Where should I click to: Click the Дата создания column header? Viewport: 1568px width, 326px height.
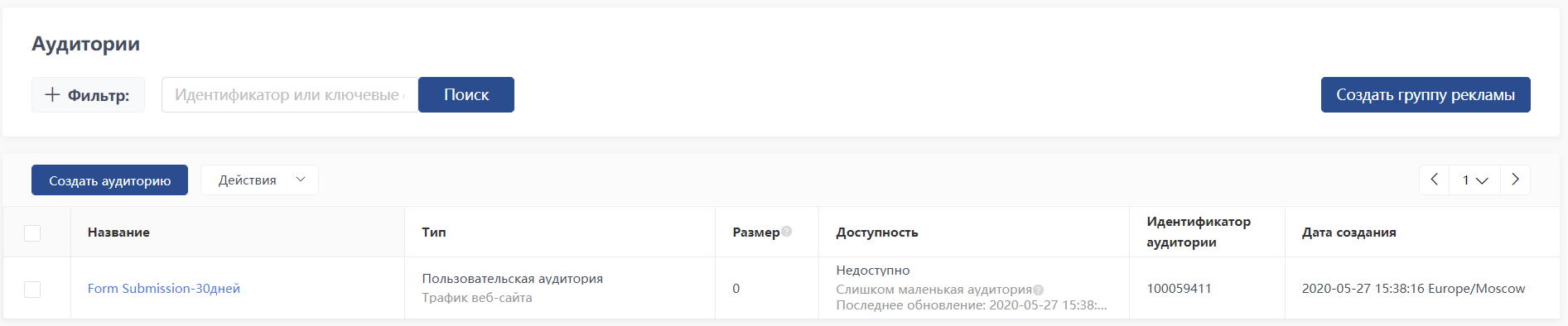click(x=1349, y=233)
